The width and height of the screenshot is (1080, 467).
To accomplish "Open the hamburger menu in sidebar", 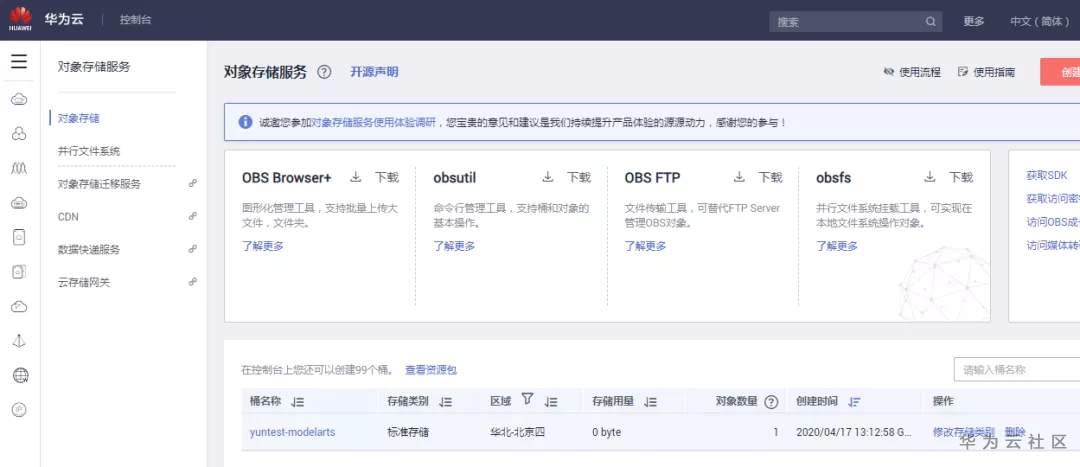I will pyautogui.click(x=18, y=62).
